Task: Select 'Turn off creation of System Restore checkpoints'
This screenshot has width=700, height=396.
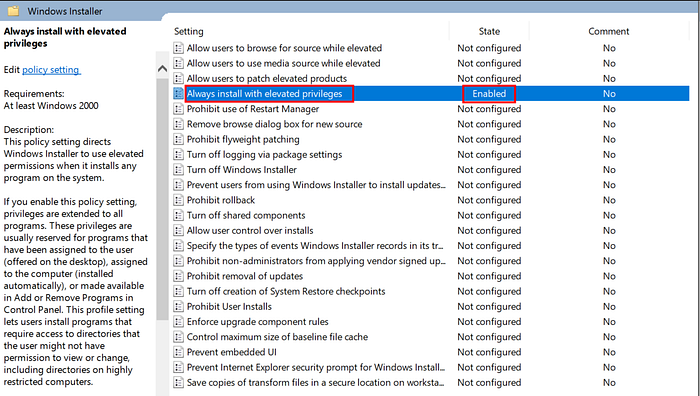Action: coord(286,291)
